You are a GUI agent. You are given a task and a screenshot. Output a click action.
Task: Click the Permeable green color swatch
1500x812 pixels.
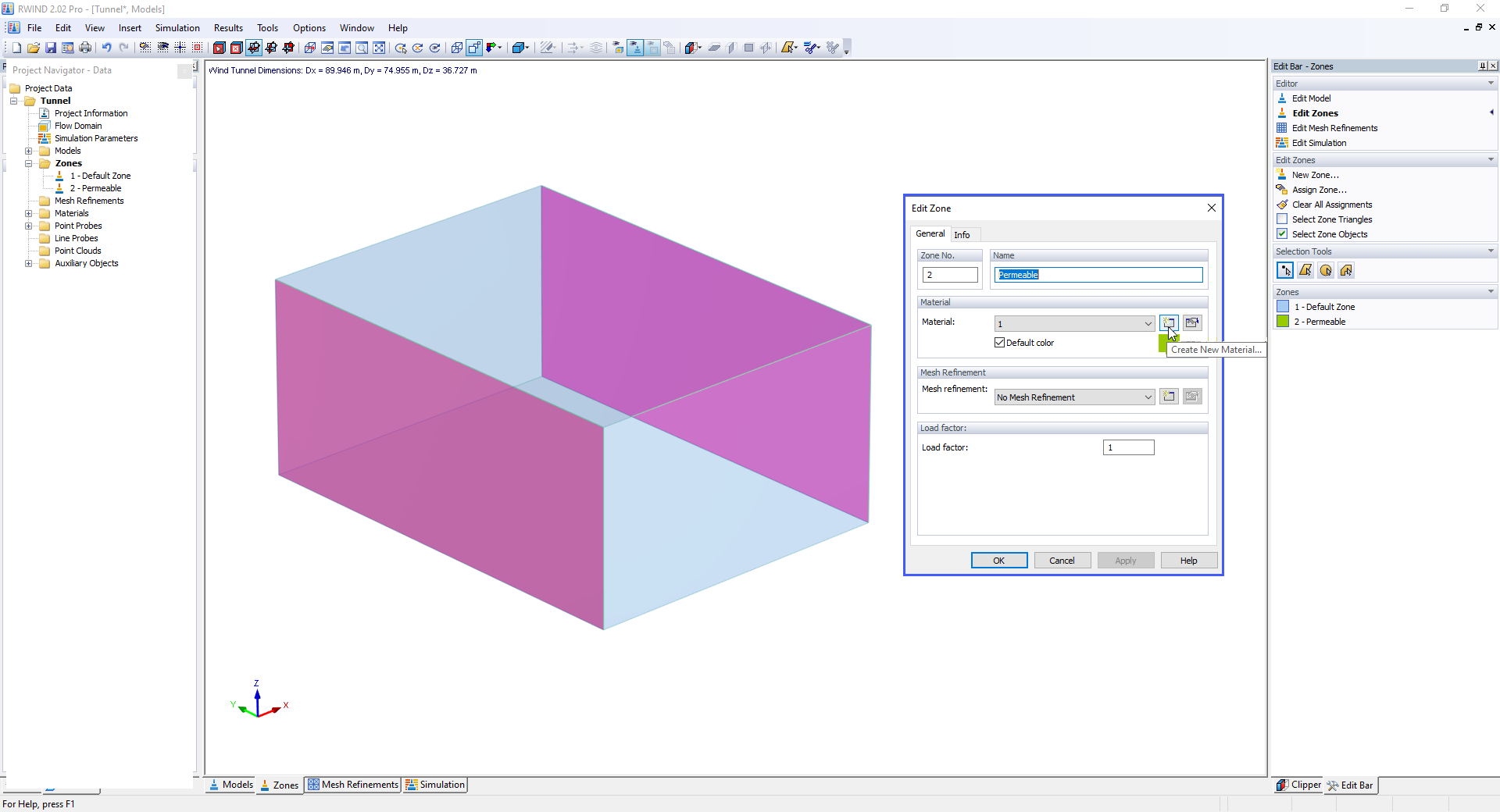tap(1283, 322)
